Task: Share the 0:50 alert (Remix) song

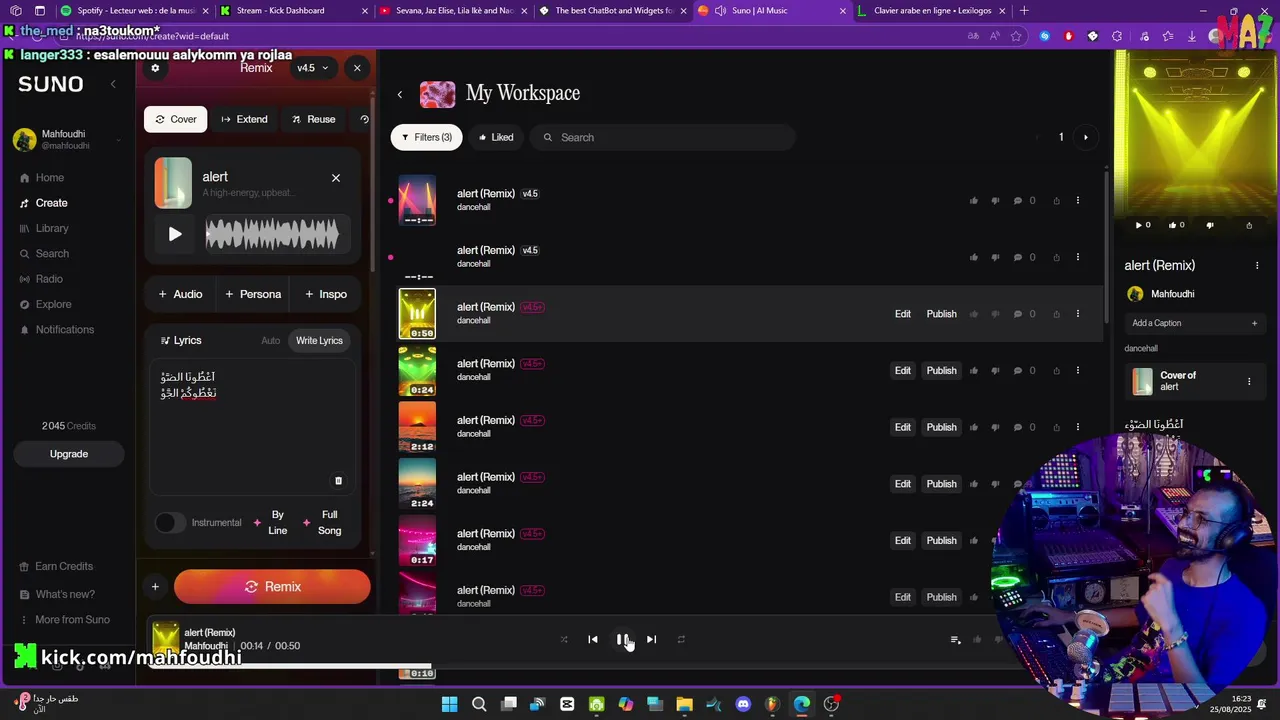Action: click(x=1056, y=314)
